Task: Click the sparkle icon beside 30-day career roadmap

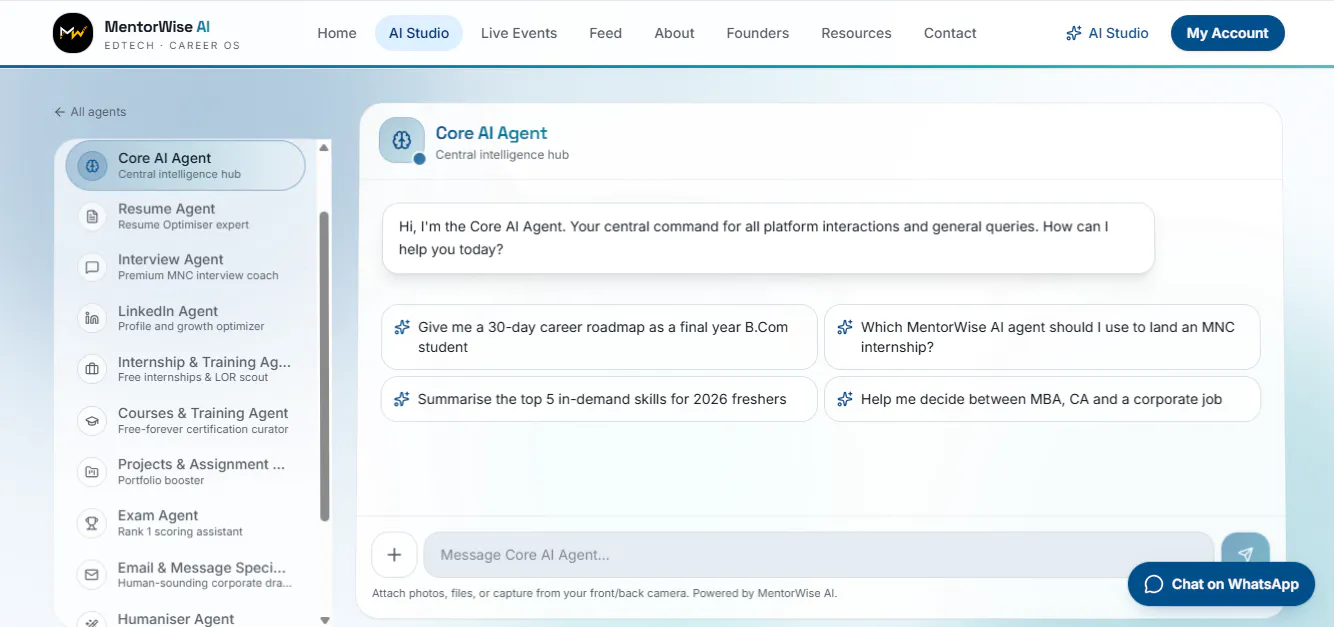Action: coord(402,328)
